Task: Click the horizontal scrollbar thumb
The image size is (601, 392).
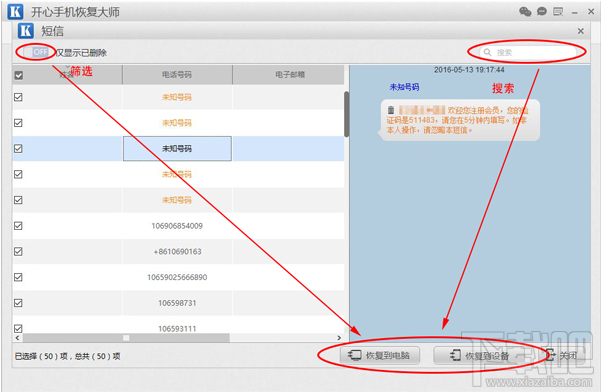Action: point(126,338)
